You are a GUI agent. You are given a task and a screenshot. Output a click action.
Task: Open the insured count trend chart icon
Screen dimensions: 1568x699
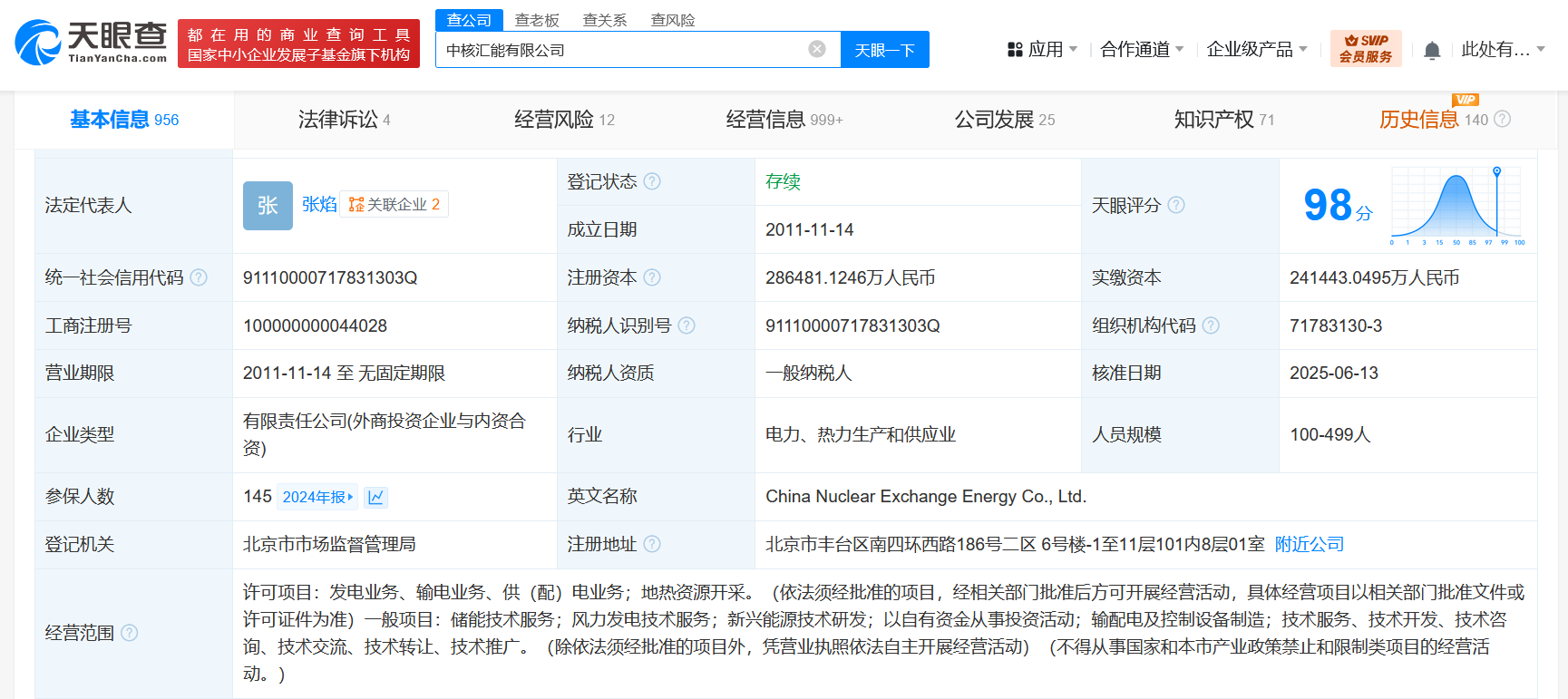(x=376, y=497)
